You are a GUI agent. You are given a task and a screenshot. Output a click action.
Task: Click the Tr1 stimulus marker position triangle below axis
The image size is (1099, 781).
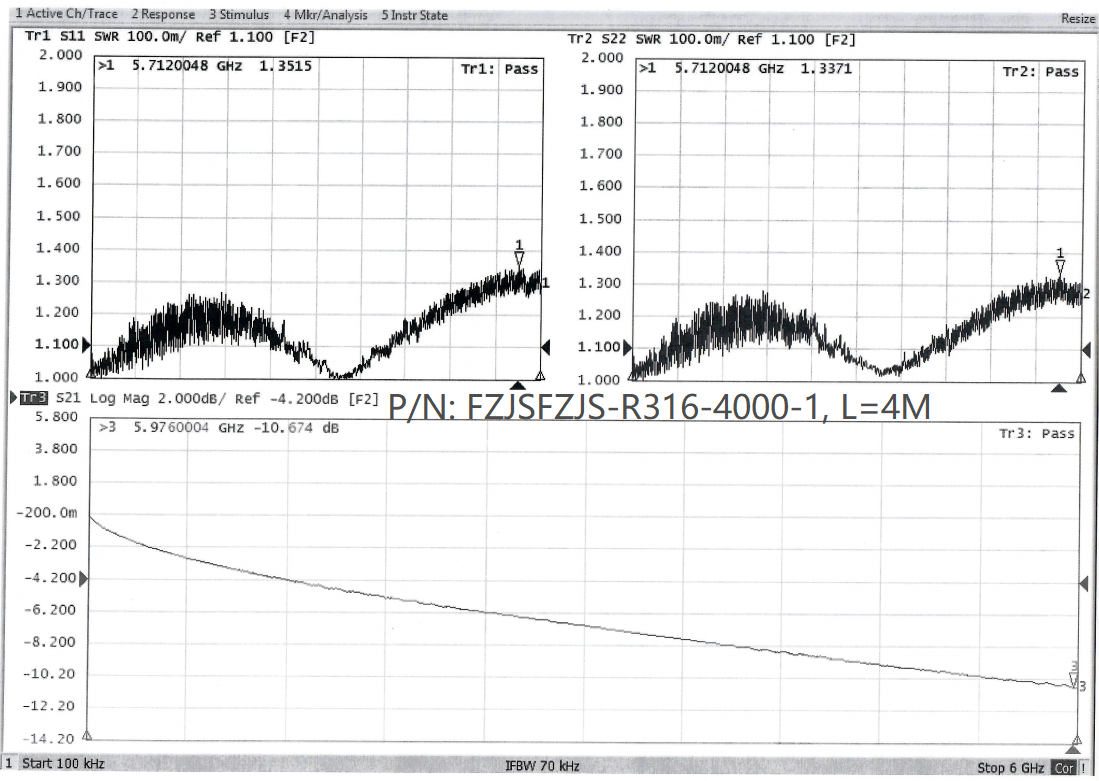[517, 386]
